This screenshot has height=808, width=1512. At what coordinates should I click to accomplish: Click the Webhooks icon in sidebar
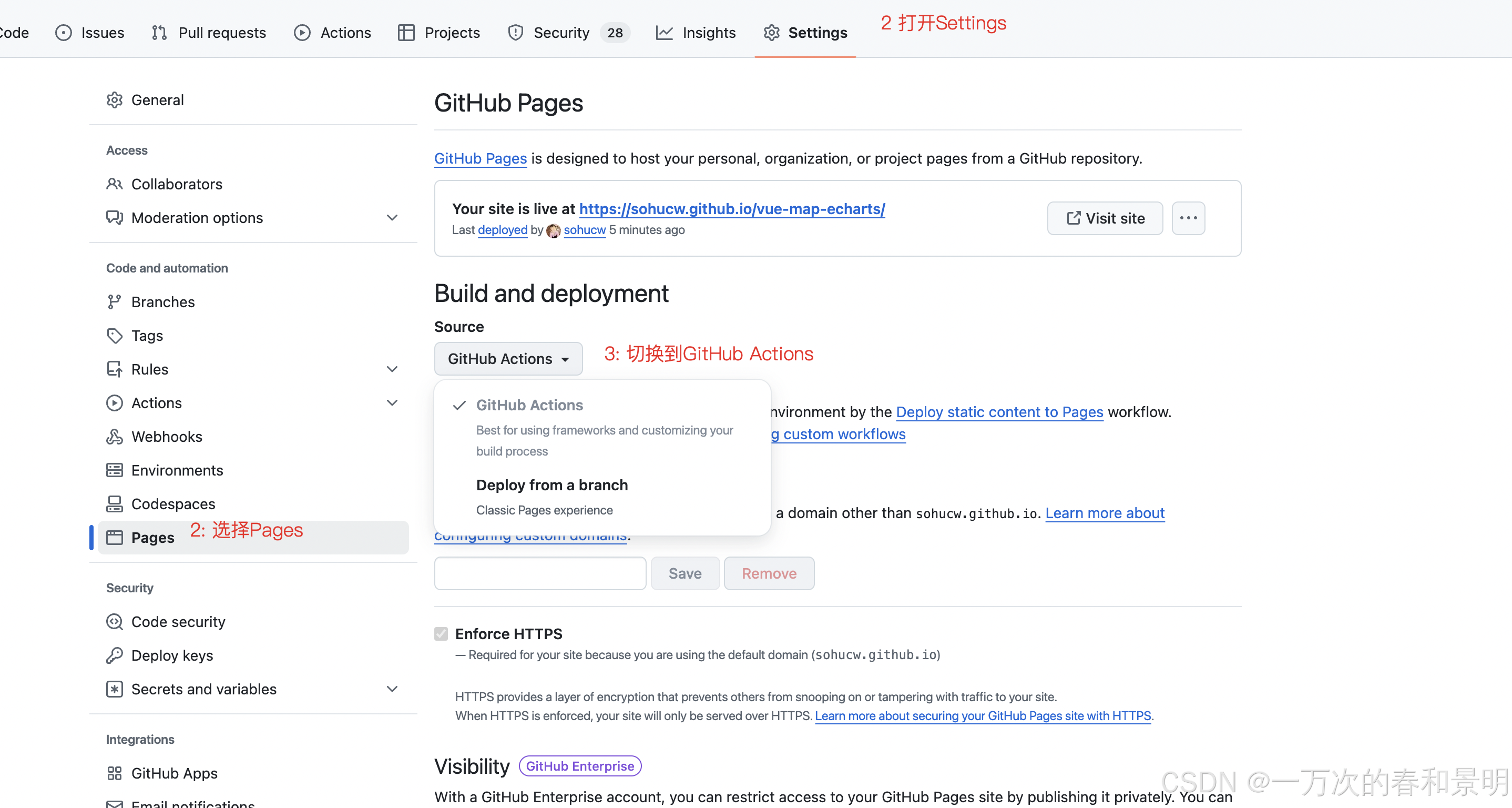click(115, 436)
